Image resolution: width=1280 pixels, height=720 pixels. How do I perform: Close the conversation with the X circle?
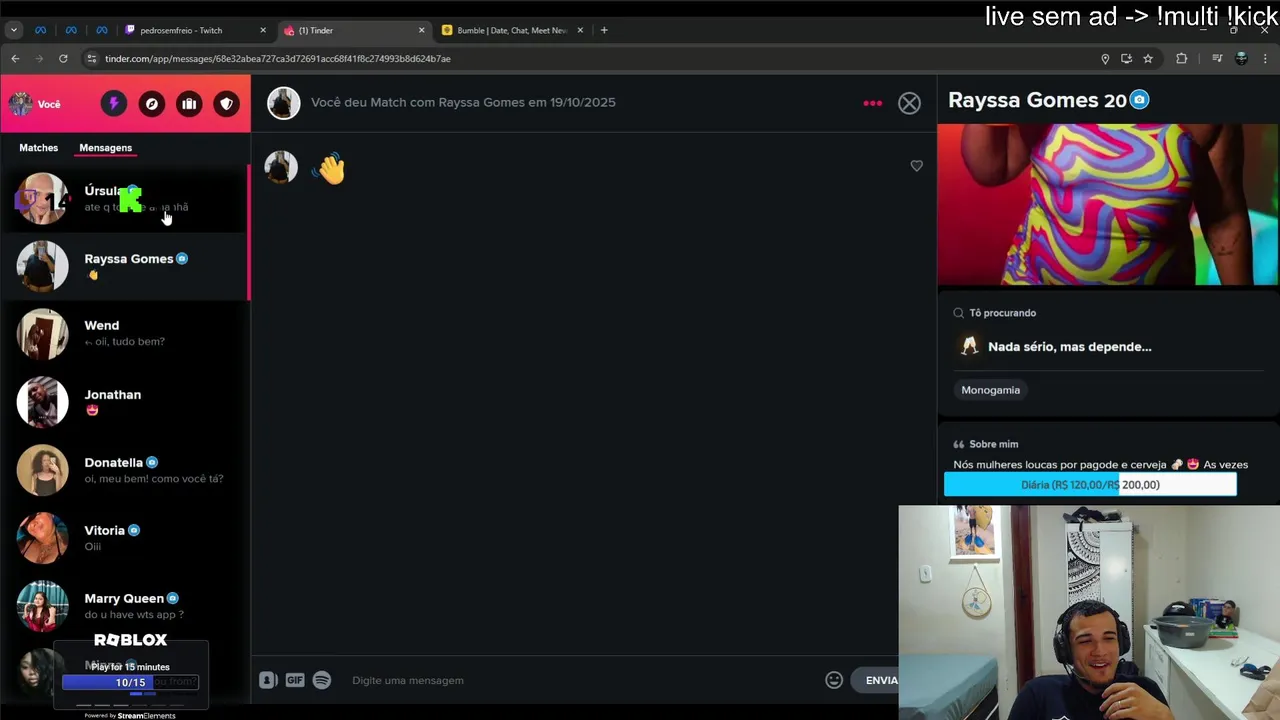pos(909,103)
